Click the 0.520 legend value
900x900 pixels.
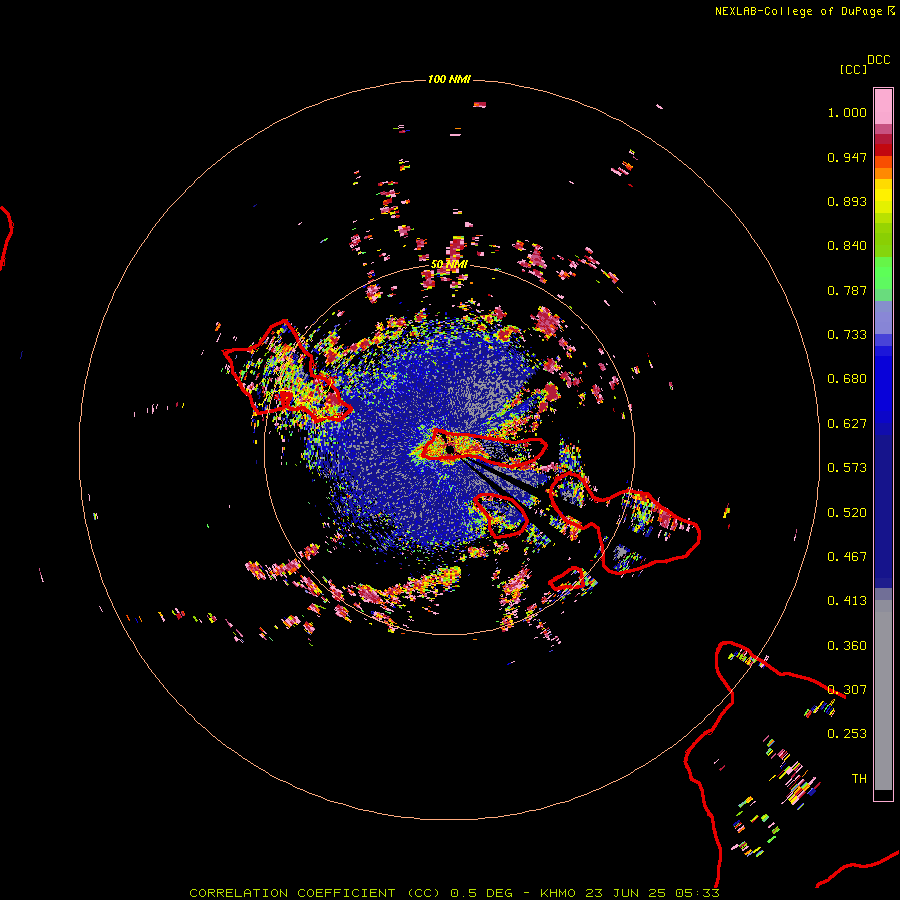[847, 513]
